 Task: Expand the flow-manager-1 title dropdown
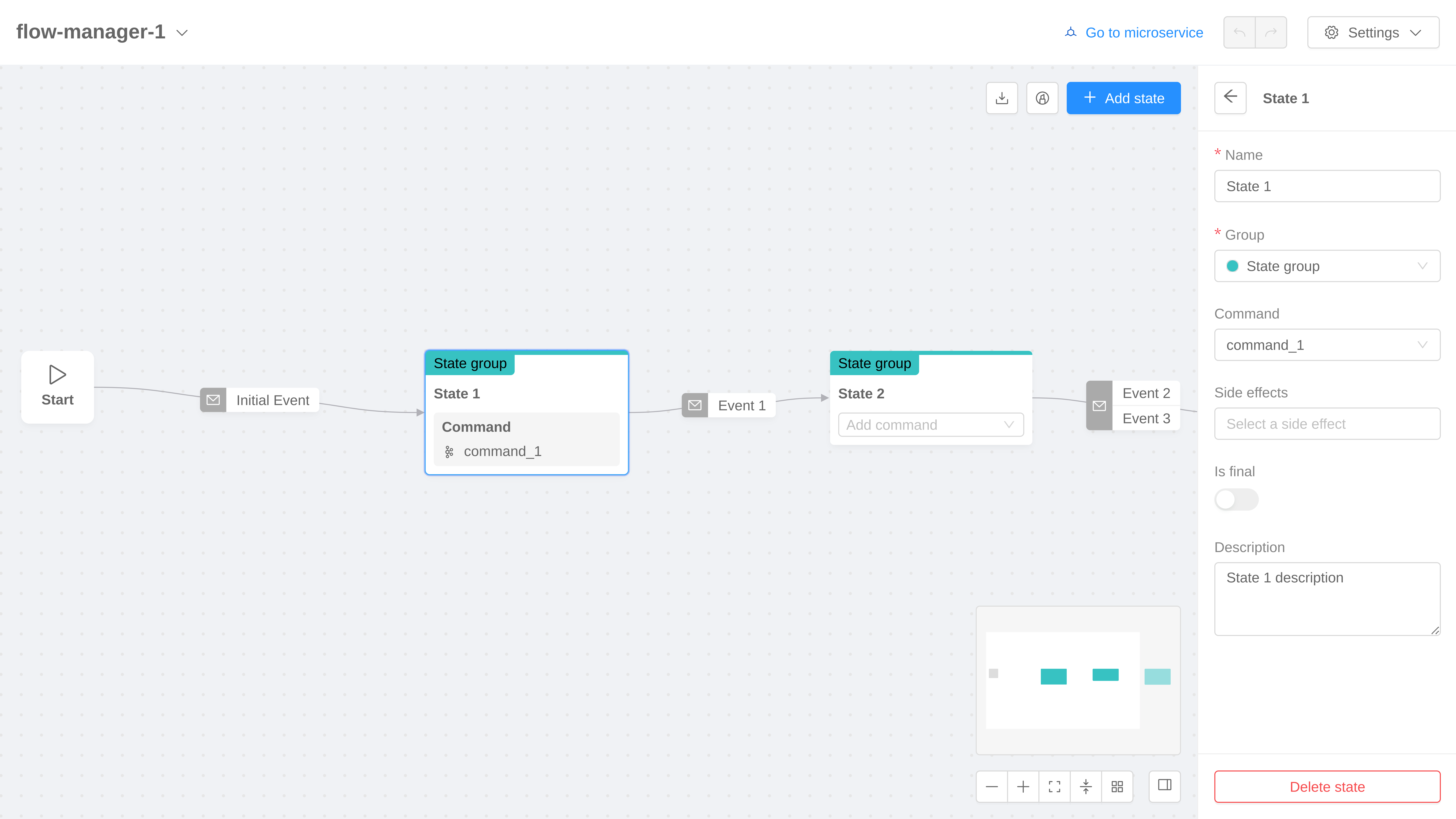(182, 33)
